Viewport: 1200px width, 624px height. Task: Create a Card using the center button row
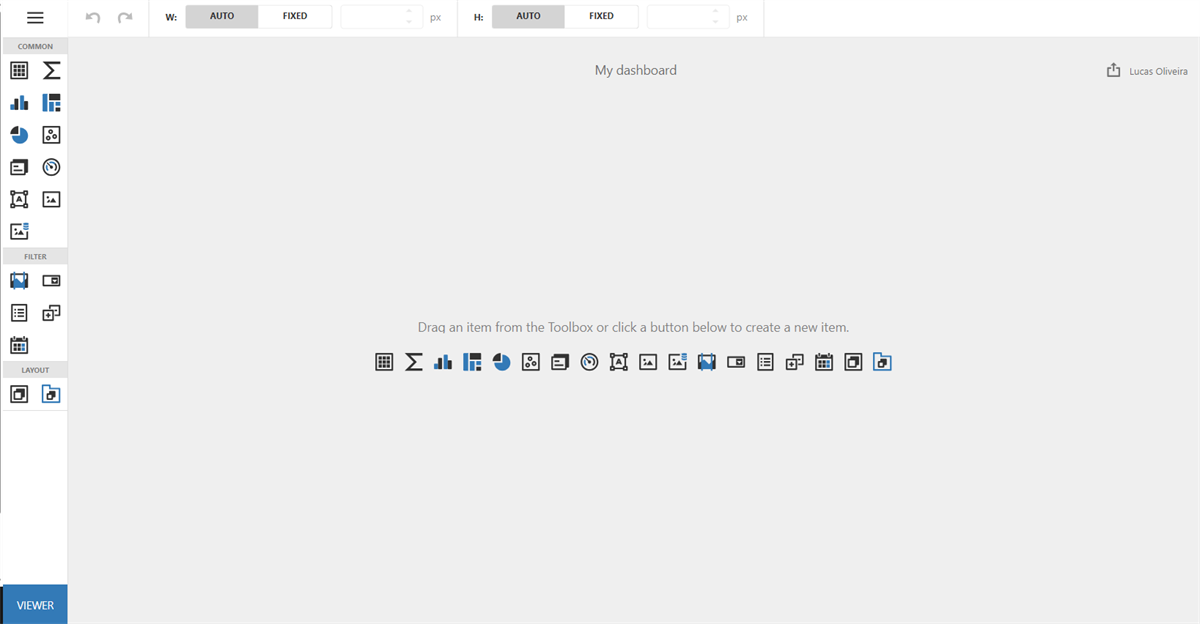560,362
